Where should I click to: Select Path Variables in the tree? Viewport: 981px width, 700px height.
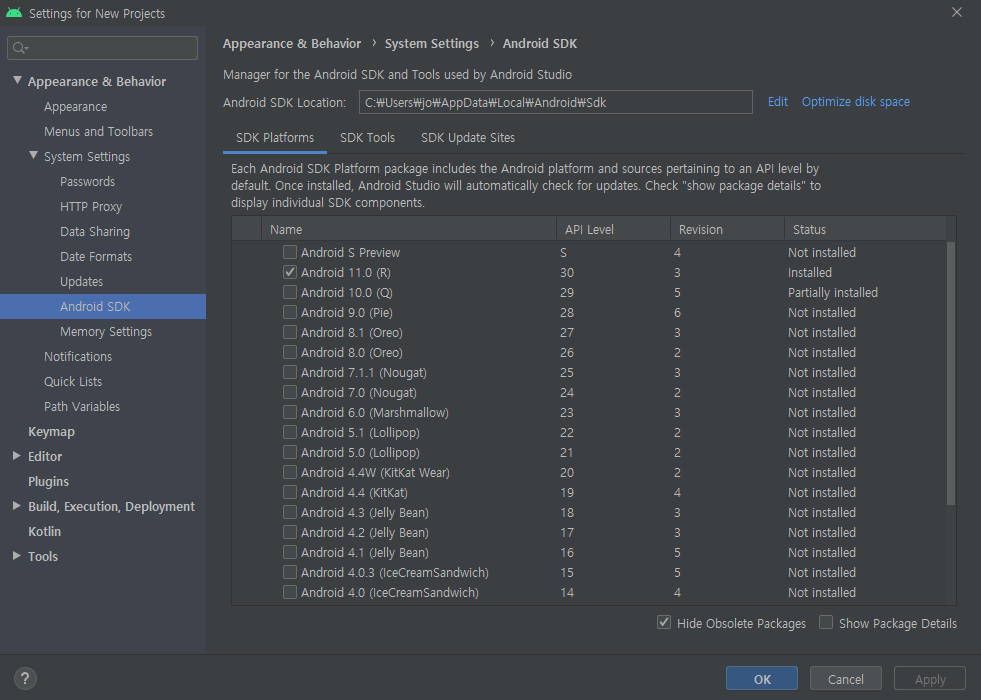pos(82,407)
